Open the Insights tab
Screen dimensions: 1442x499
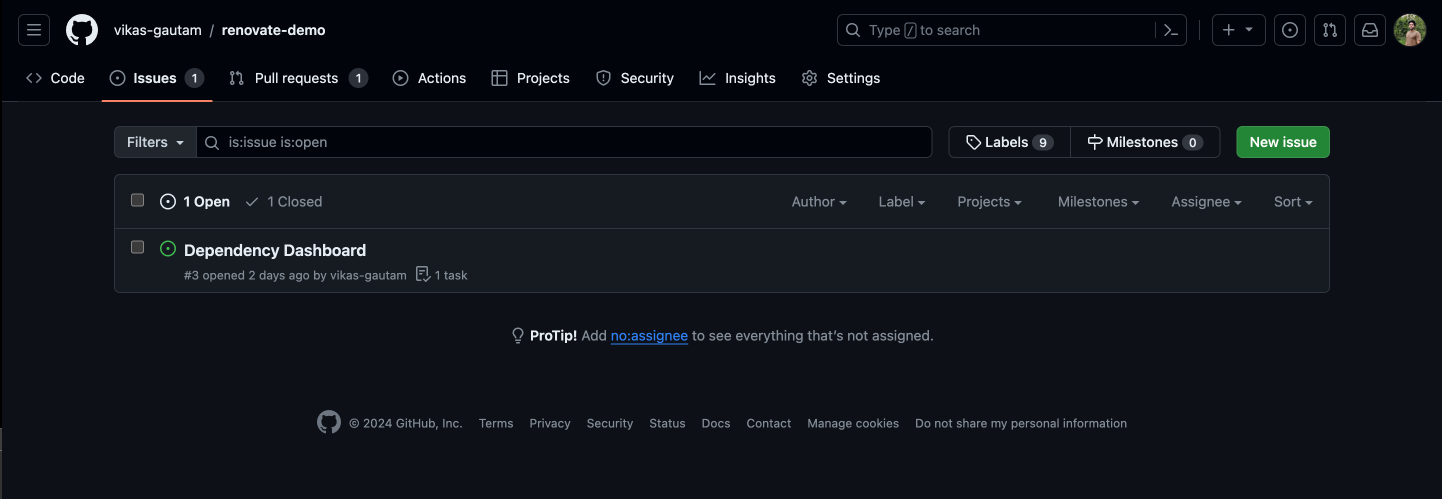738,78
